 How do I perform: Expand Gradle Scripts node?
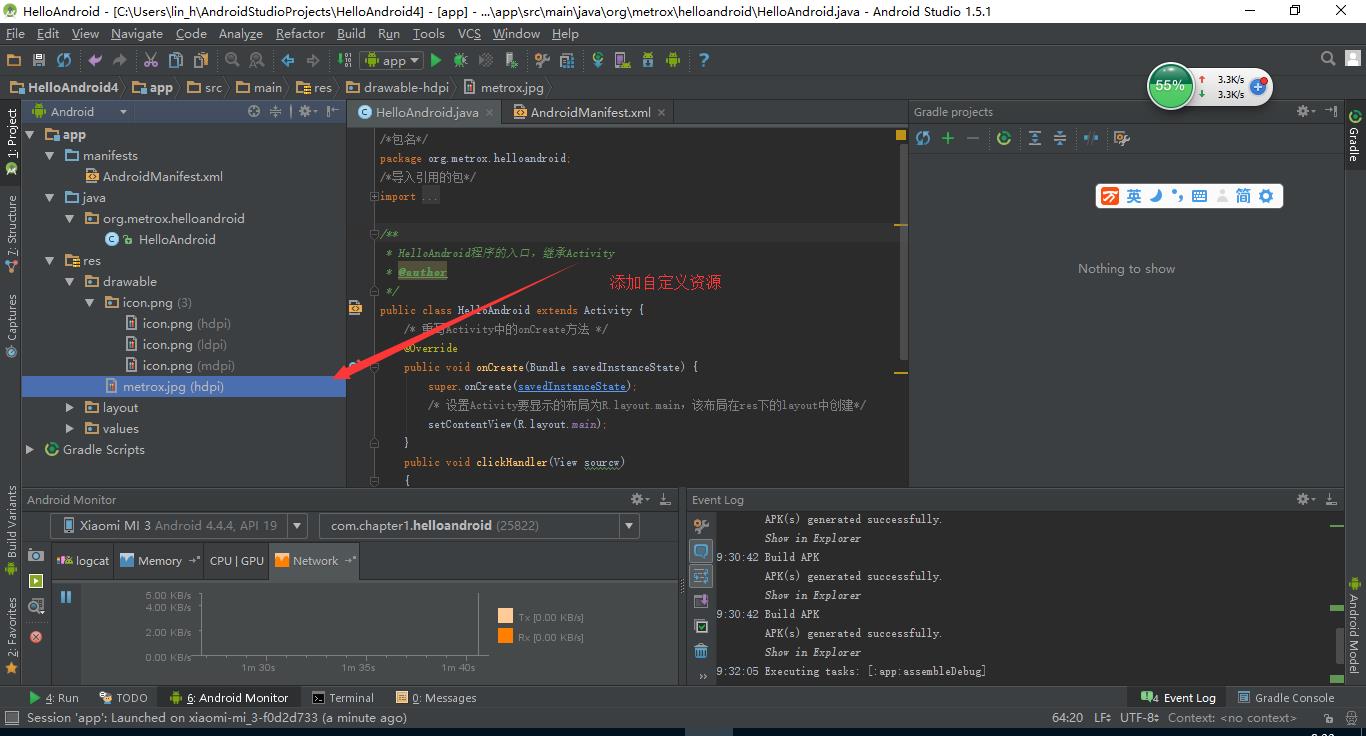[30, 449]
